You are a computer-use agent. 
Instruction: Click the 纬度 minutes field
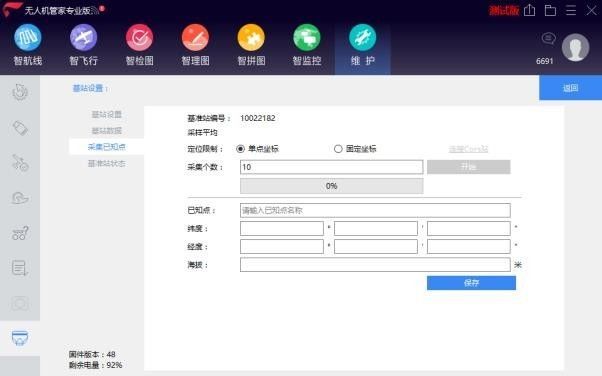(375, 229)
